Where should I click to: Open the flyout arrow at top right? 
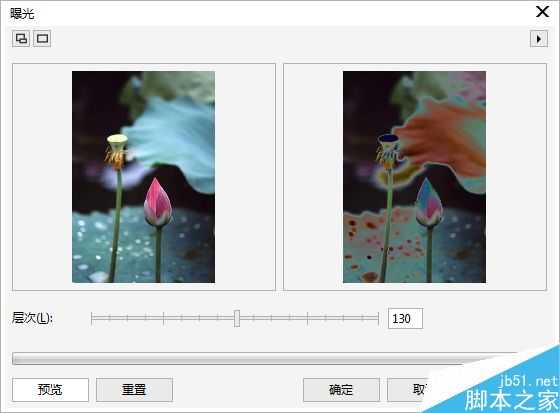539,38
